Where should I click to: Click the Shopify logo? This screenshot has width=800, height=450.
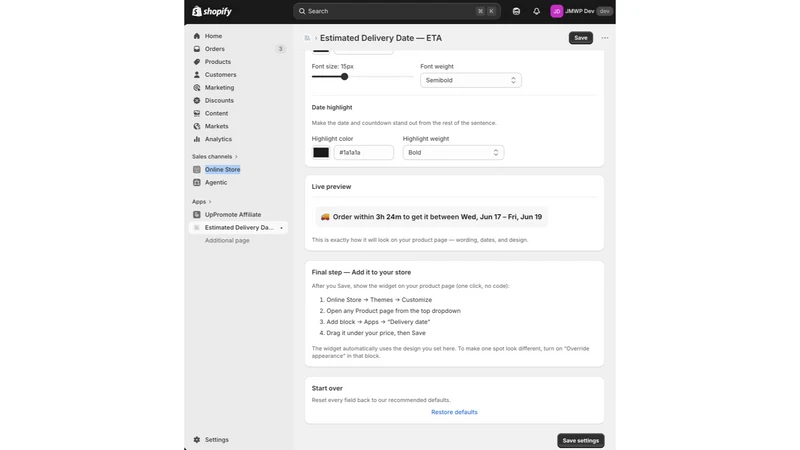tap(212, 11)
